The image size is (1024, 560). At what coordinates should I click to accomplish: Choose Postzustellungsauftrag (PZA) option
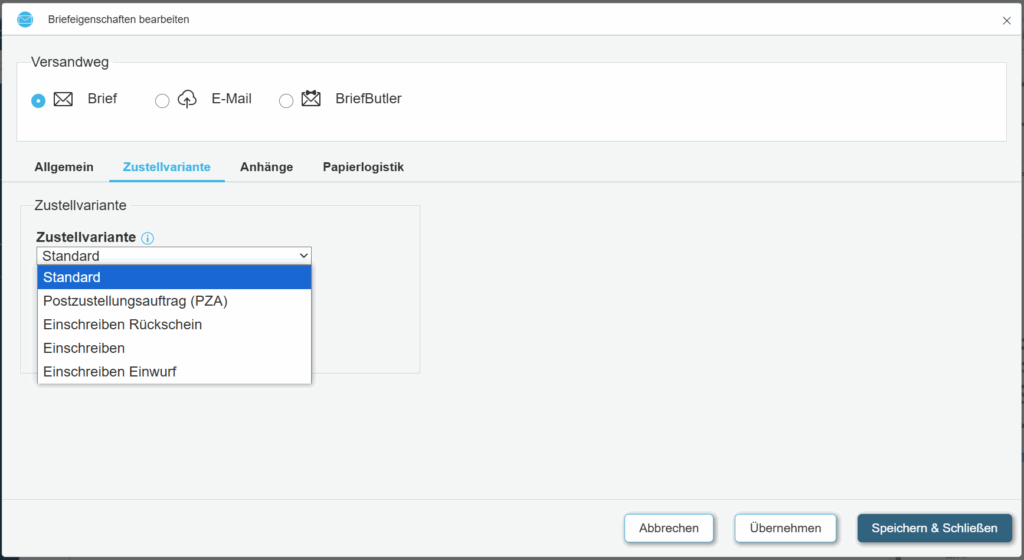174,301
